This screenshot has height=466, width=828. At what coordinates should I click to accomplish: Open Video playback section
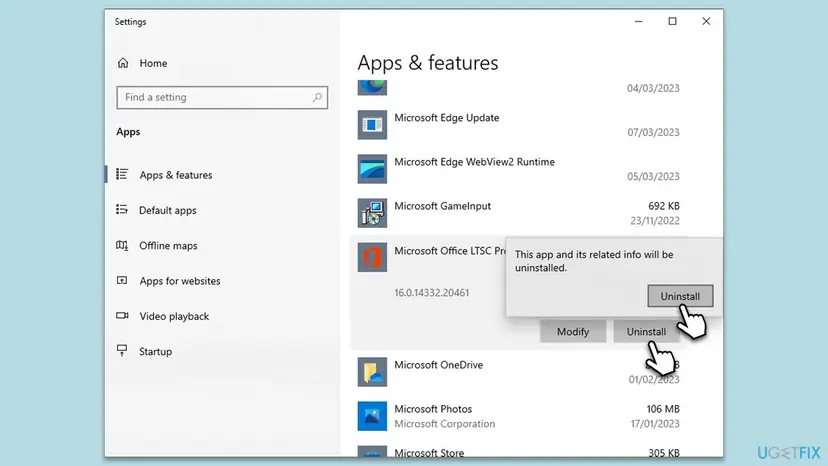pyautogui.click(x=174, y=316)
